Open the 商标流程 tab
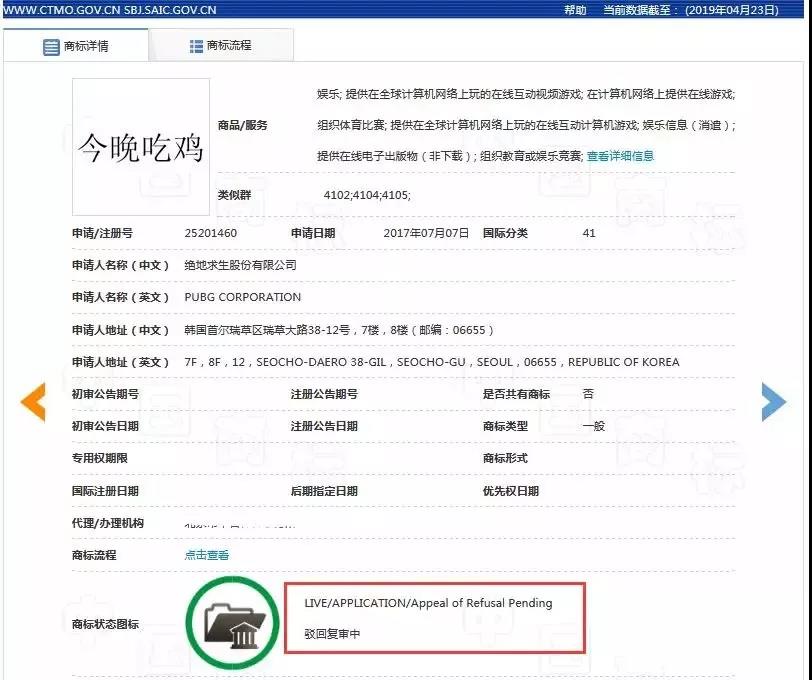 pyautogui.click(x=221, y=46)
